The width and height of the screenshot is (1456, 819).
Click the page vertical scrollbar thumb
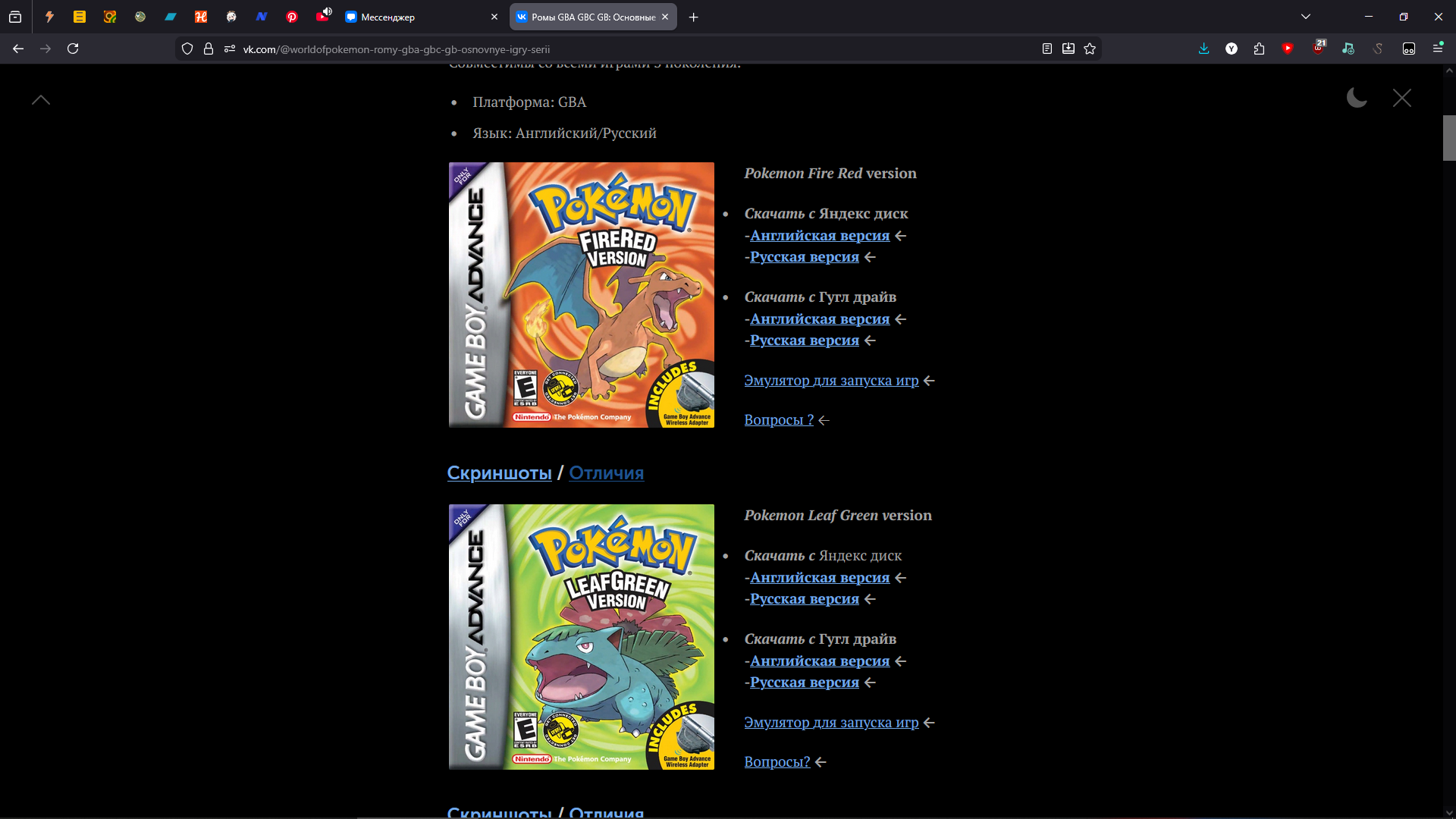tap(1448, 138)
